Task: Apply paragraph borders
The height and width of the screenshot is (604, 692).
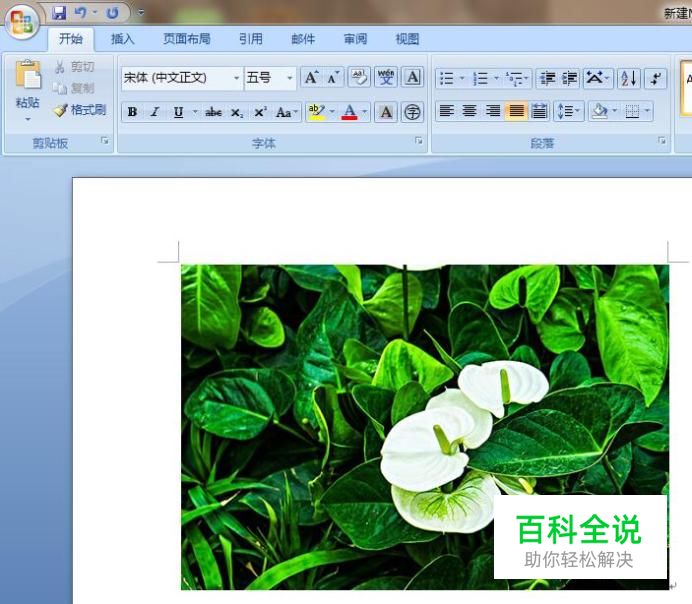Action: 632,111
